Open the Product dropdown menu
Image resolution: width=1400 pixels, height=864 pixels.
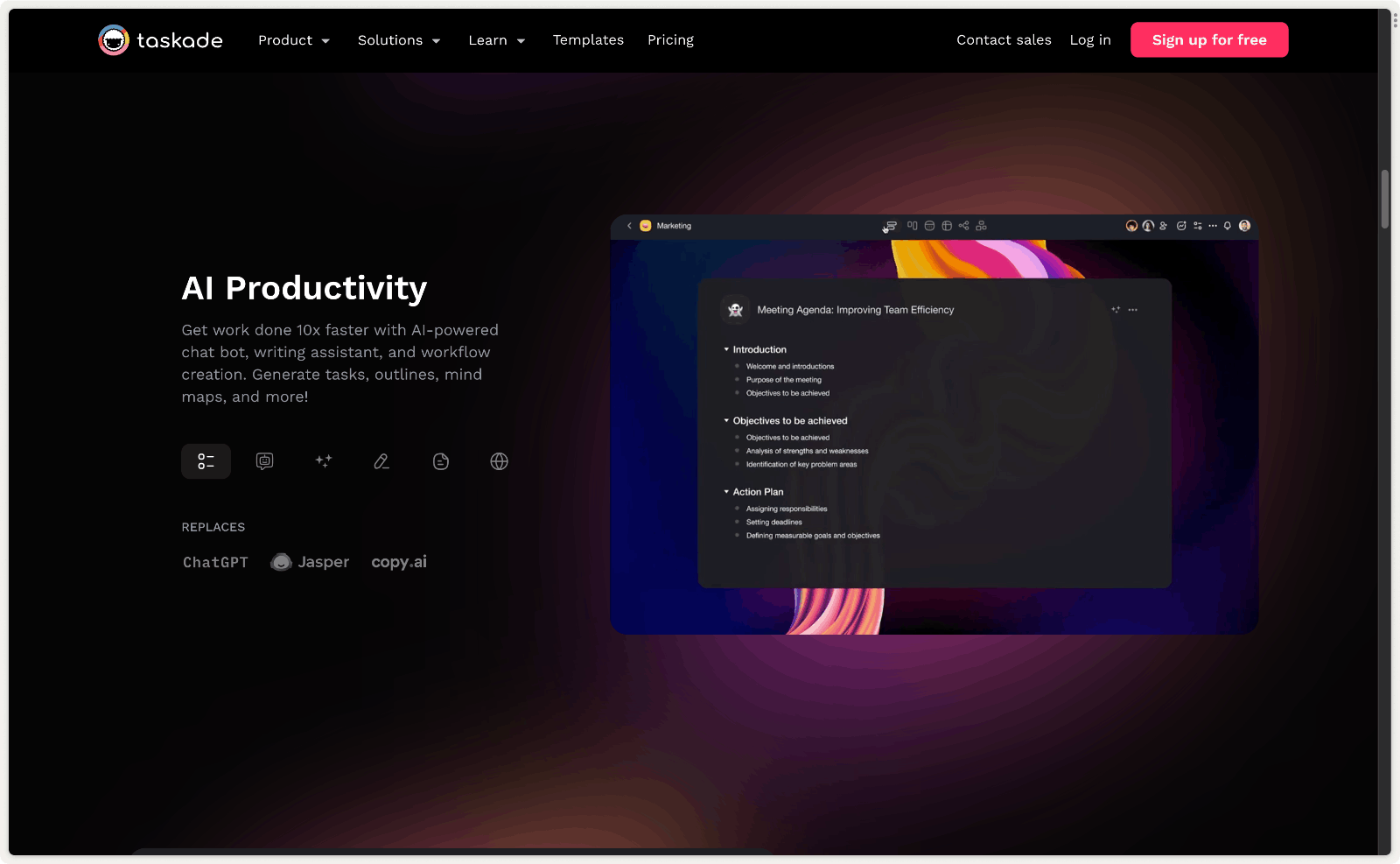point(294,40)
